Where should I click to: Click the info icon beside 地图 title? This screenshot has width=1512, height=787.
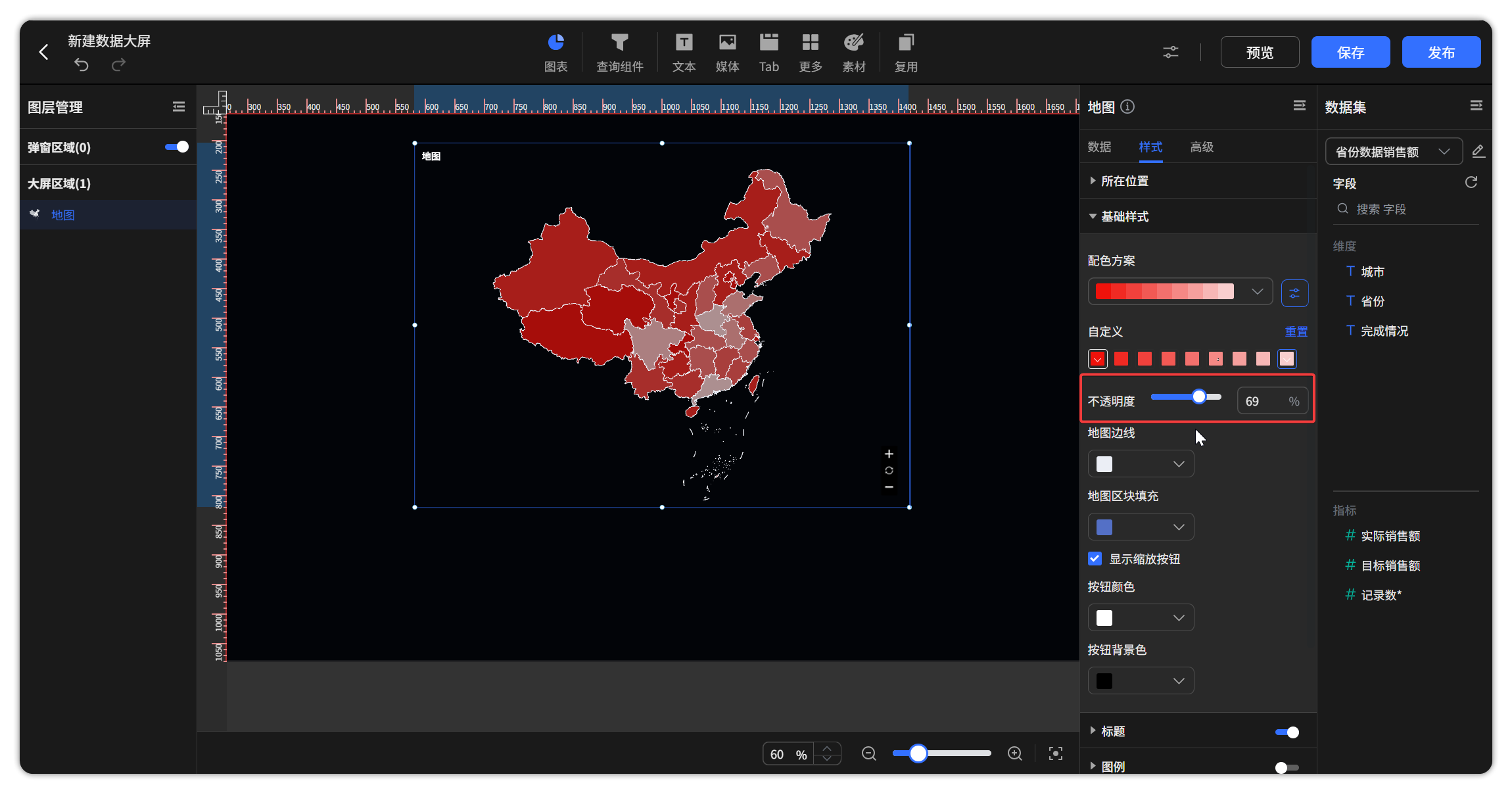click(1127, 107)
